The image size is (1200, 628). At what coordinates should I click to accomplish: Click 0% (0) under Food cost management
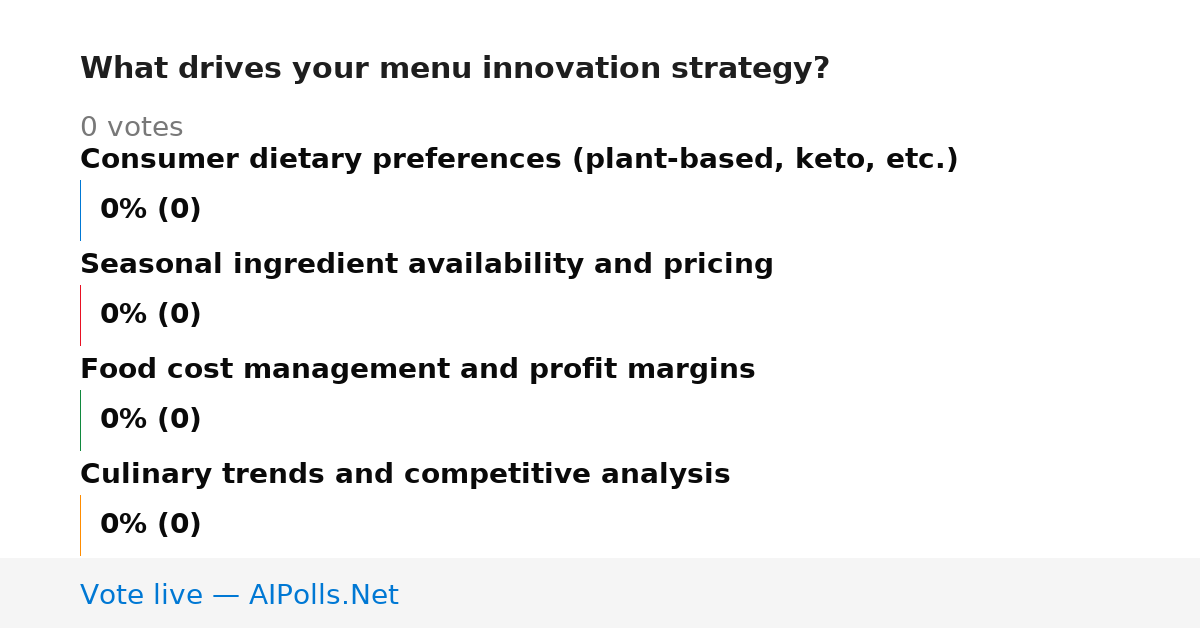[x=151, y=420]
